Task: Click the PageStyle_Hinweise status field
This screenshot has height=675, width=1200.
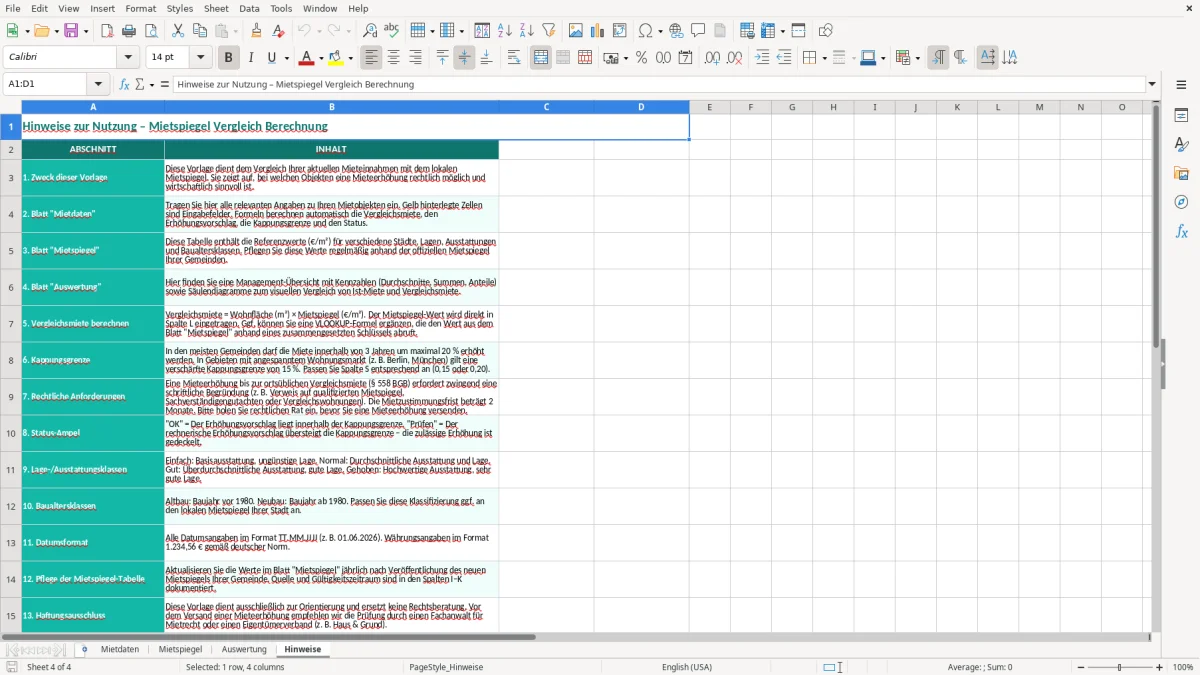Action: pos(446,667)
